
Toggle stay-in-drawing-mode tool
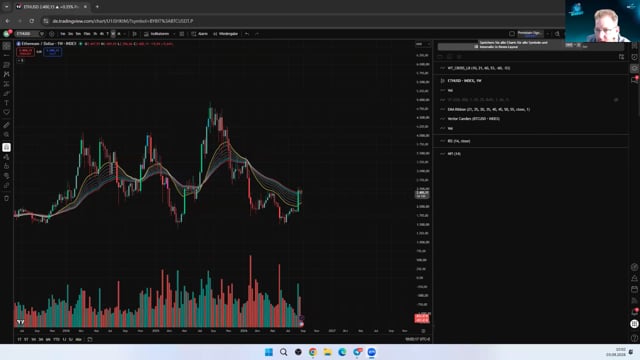click(x=7, y=157)
